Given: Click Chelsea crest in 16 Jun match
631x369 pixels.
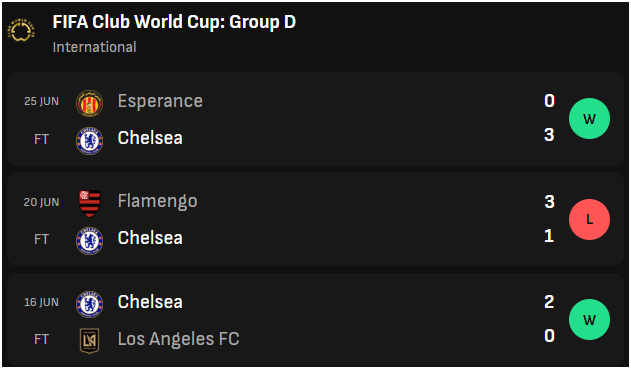Looking at the screenshot, I should click(89, 304).
